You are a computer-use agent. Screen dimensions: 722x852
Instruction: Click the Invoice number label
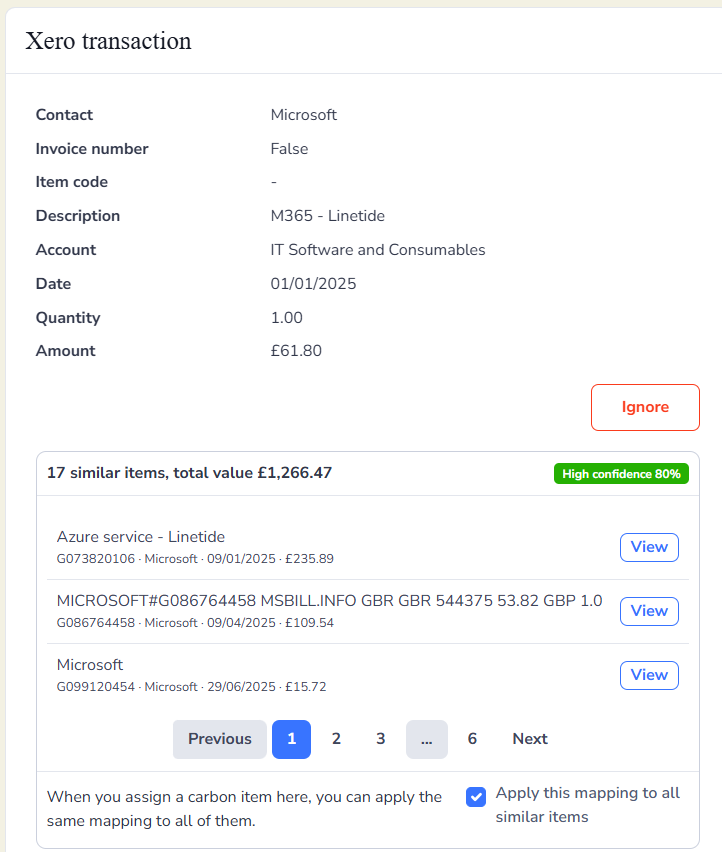pyautogui.click(x=92, y=149)
